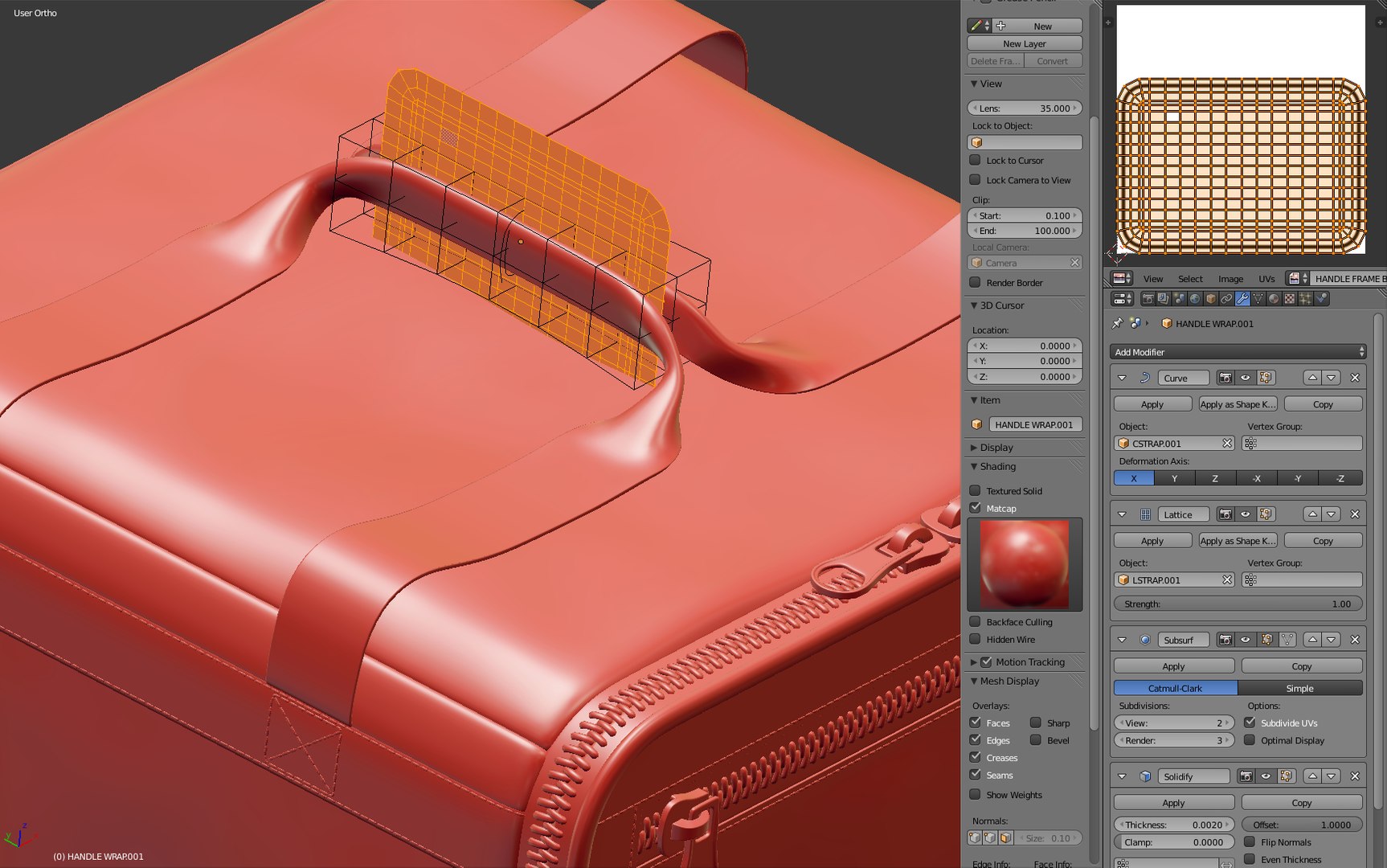Select X deformation axis

coord(1134,478)
